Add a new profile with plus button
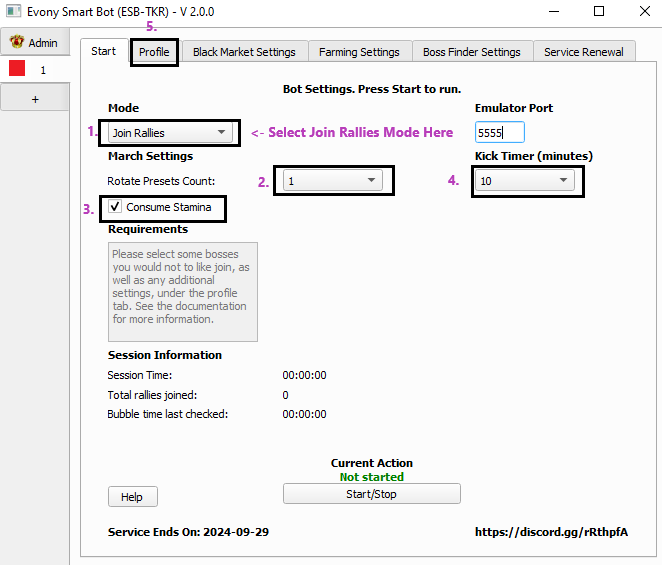Viewport: 662px width, 565px height. pos(35,99)
